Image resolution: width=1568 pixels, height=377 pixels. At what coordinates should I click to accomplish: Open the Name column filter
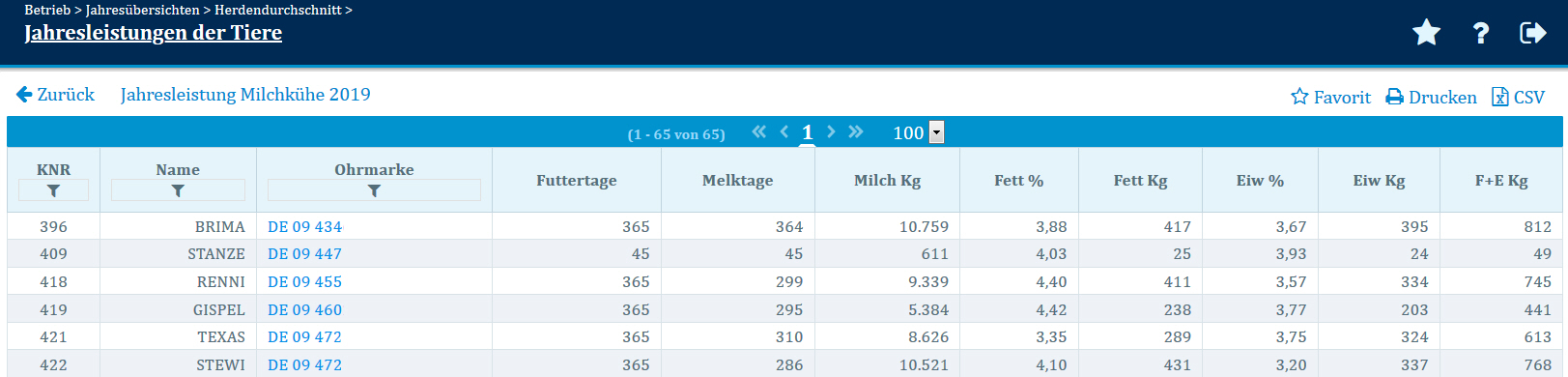point(178,190)
